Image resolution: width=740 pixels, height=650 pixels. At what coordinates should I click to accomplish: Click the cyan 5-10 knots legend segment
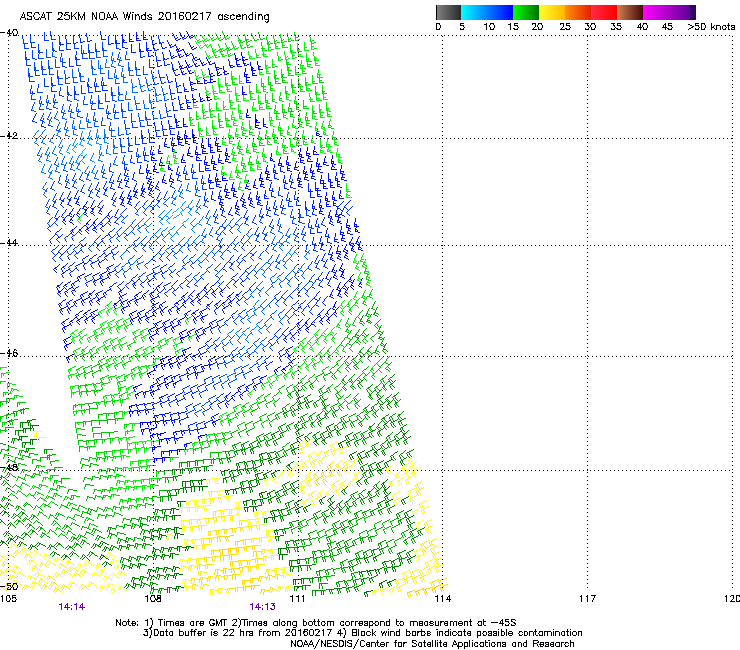click(474, 12)
